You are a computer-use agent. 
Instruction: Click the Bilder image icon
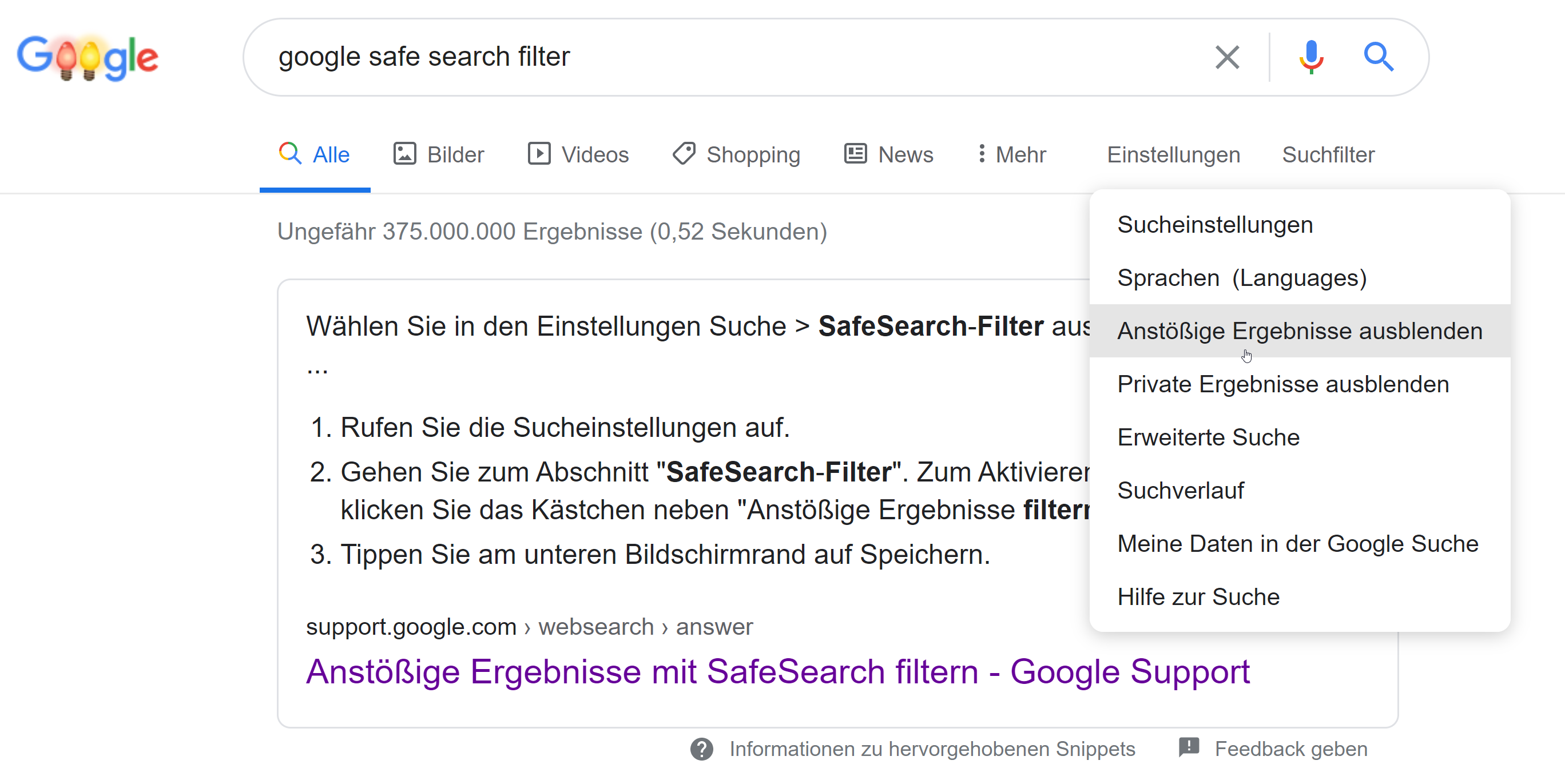(404, 154)
